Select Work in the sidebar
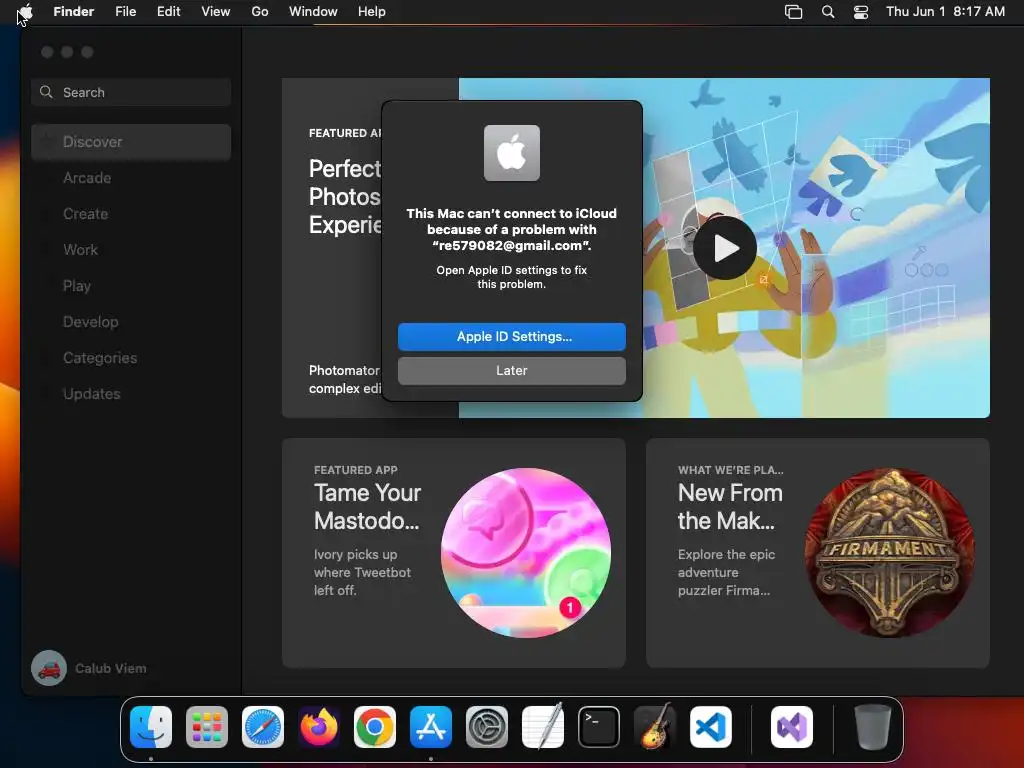Image resolution: width=1024 pixels, height=768 pixels. pos(131,249)
